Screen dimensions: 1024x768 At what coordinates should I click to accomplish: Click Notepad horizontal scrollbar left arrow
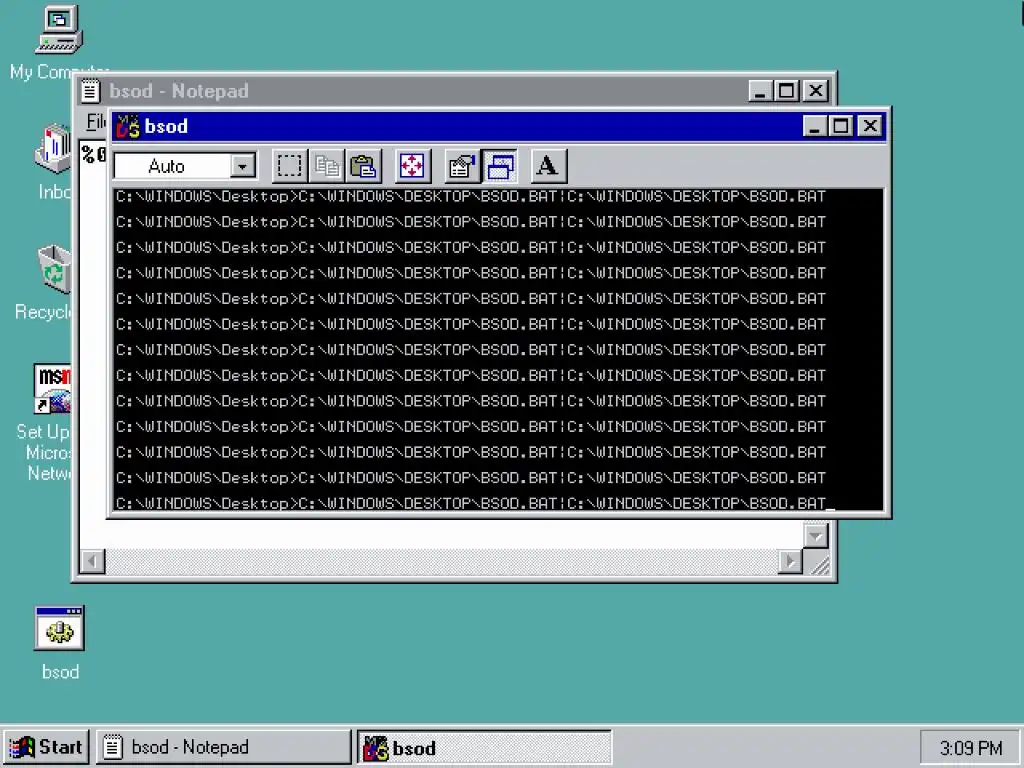93,561
